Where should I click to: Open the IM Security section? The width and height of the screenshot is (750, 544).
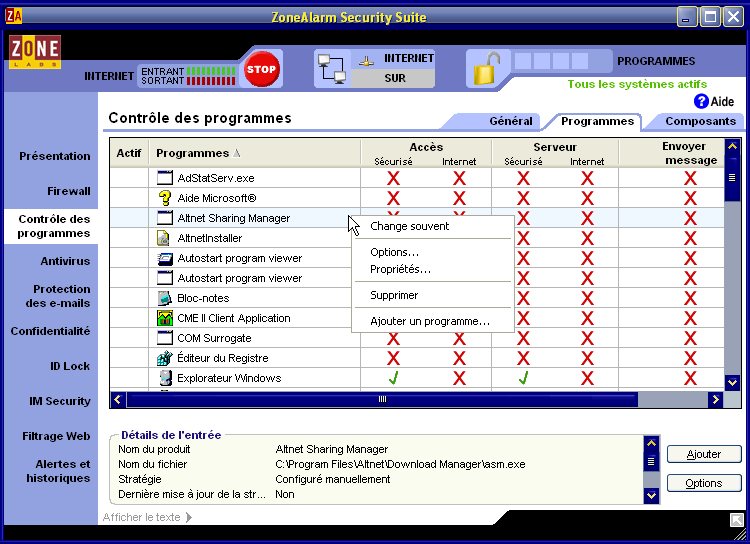point(59,401)
